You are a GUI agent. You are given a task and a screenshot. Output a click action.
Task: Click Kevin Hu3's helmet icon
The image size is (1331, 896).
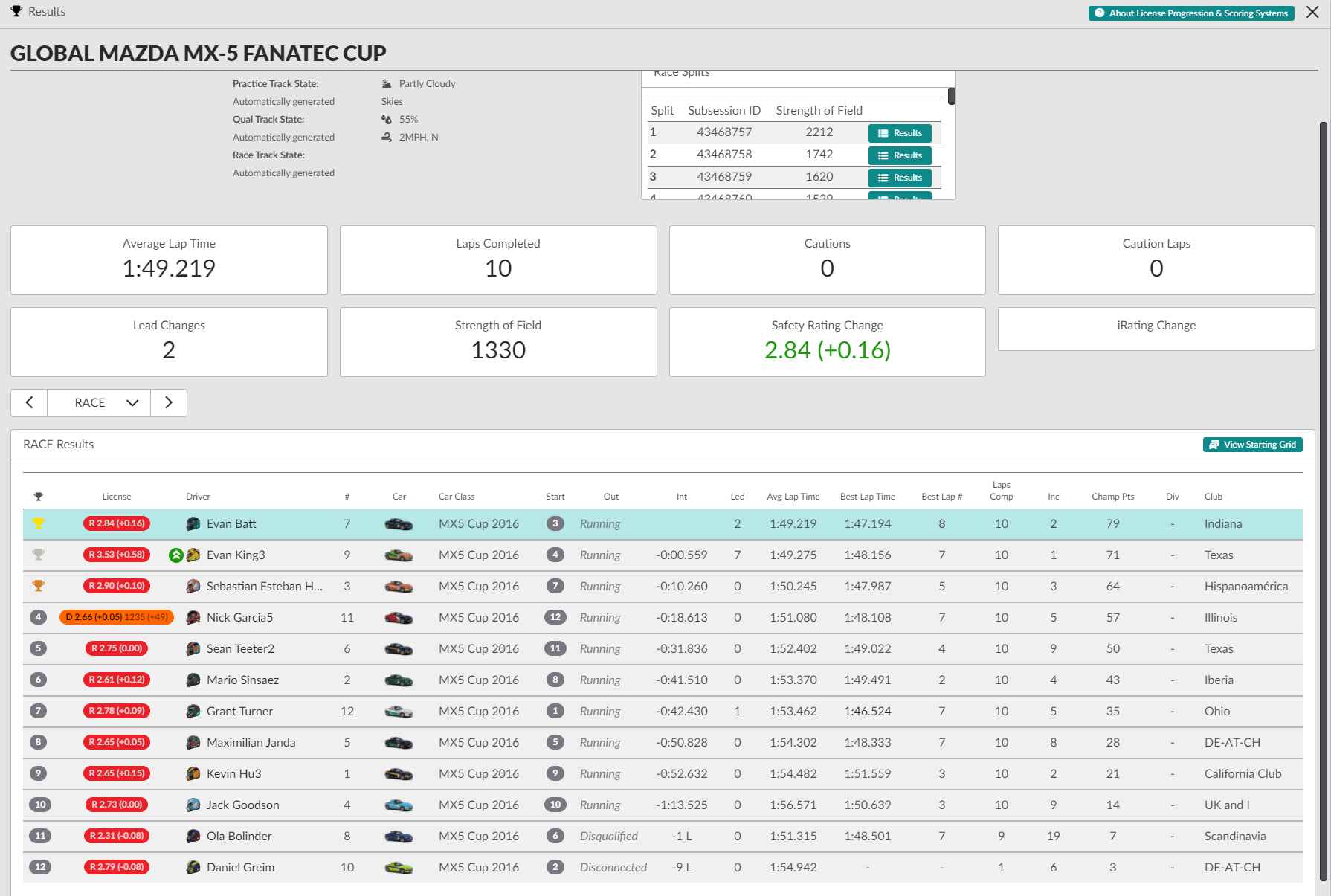pyautogui.click(x=193, y=773)
